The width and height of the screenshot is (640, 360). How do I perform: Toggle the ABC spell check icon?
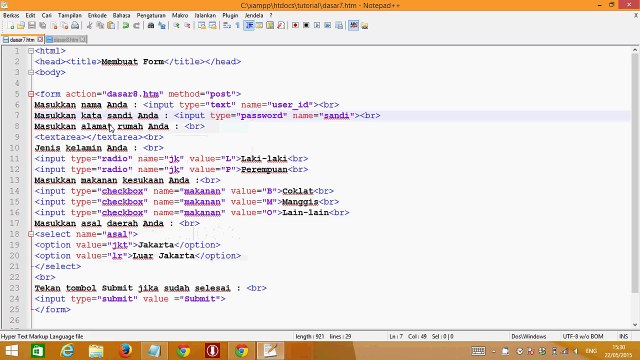coord(353,25)
